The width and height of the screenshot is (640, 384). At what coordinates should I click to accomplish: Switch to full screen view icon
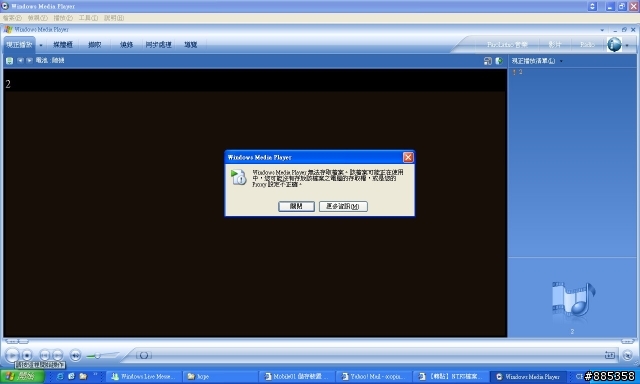(x=610, y=355)
